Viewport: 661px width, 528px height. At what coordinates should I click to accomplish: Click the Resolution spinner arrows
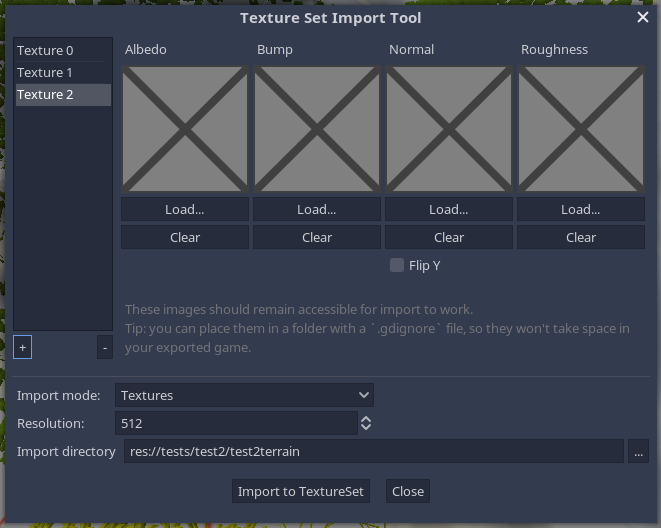point(366,423)
